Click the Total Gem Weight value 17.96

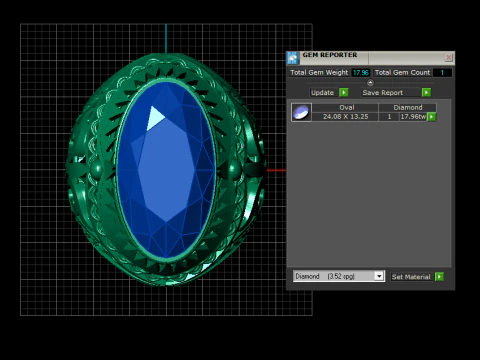[361, 72]
